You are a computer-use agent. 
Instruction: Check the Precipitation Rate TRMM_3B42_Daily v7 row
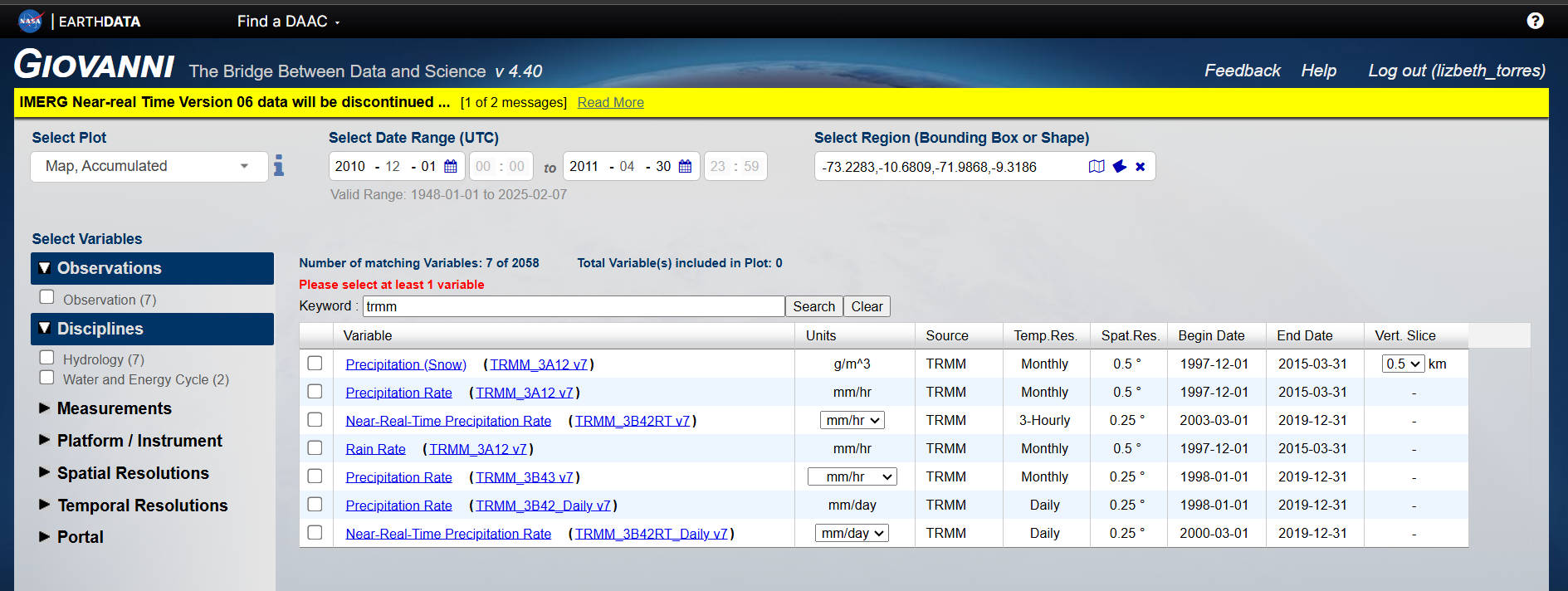[x=315, y=505]
